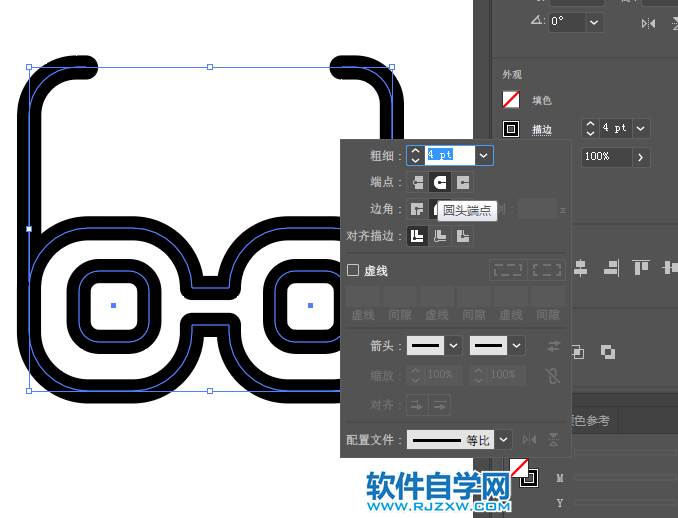678x518 pixels.
Task: Click the first 虚线 dash value field
Action: click(363, 297)
